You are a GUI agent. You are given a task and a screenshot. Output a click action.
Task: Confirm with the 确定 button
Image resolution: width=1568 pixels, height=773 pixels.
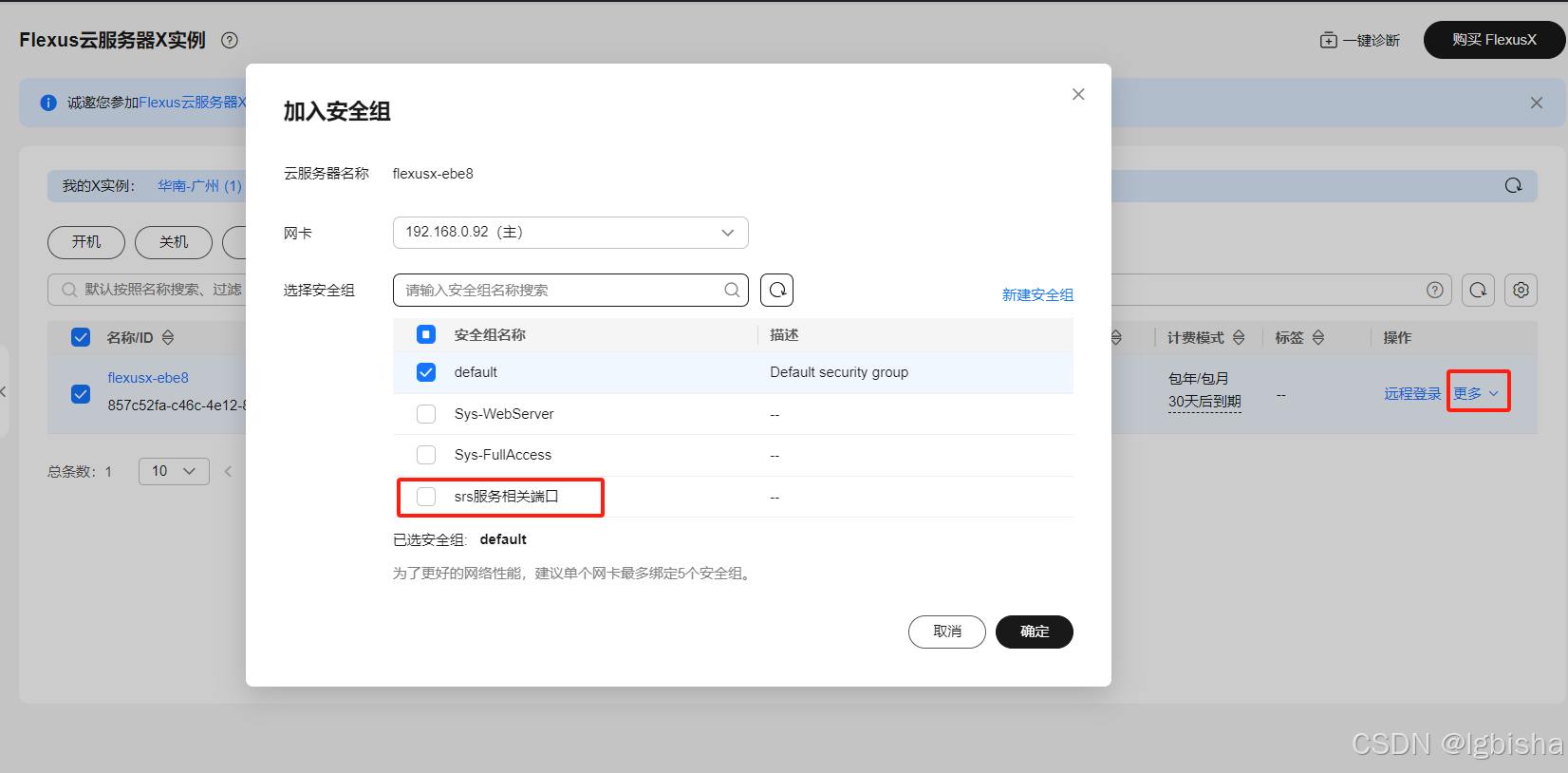1035,632
